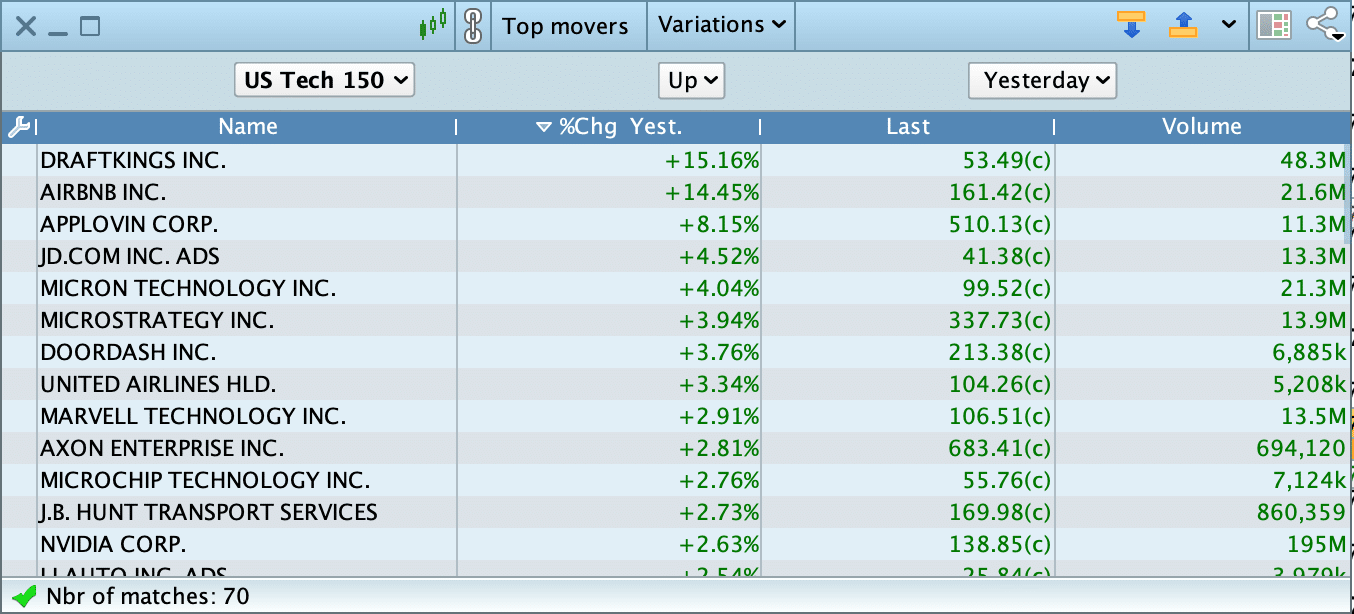Open the heatmap grid view icon
This screenshot has height=614, width=1354.
tap(1273, 26)
